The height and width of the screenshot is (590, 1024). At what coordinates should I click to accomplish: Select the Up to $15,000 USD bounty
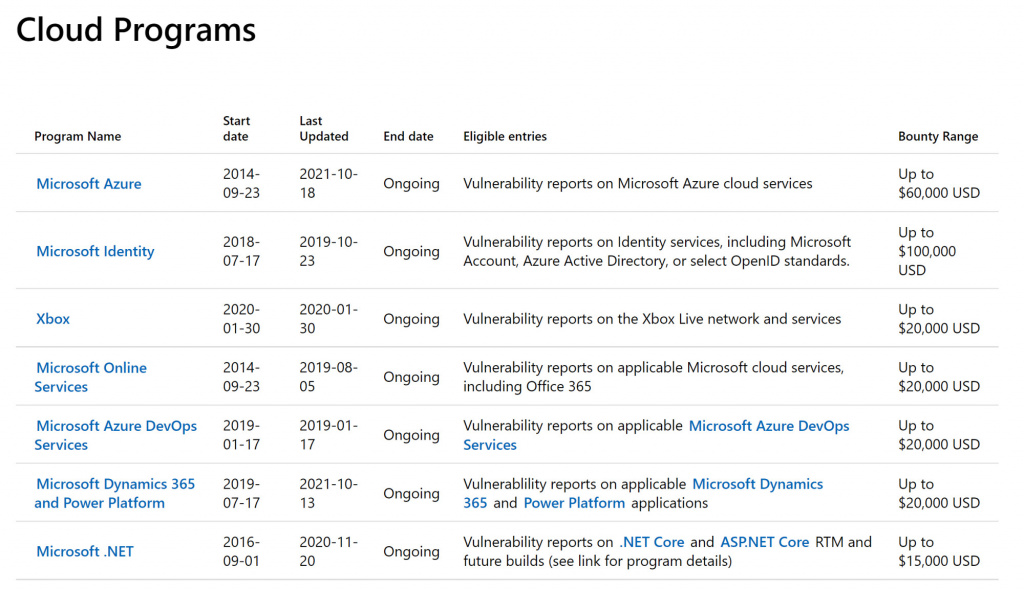tap(939, 551)
